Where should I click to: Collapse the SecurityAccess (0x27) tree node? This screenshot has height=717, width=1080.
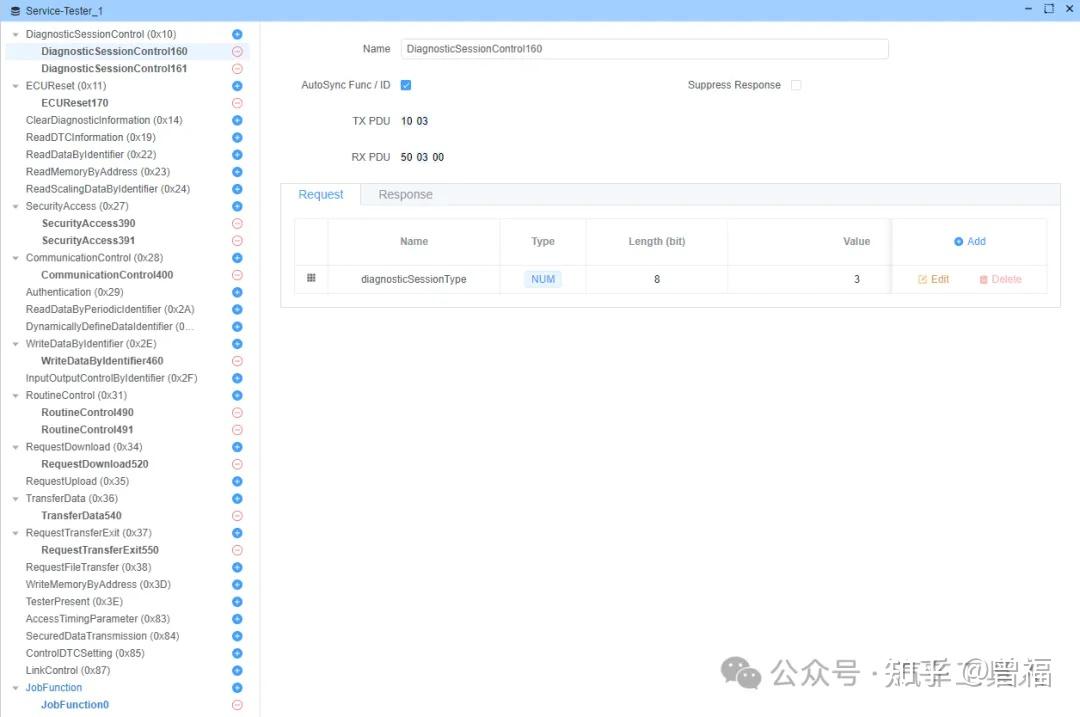[14, 205]
